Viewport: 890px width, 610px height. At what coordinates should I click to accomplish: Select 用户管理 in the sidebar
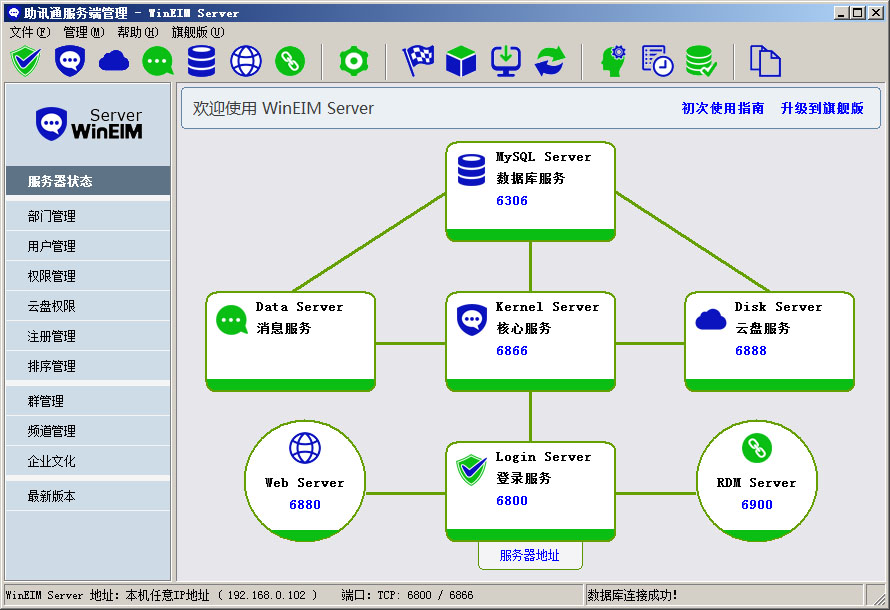88,246
